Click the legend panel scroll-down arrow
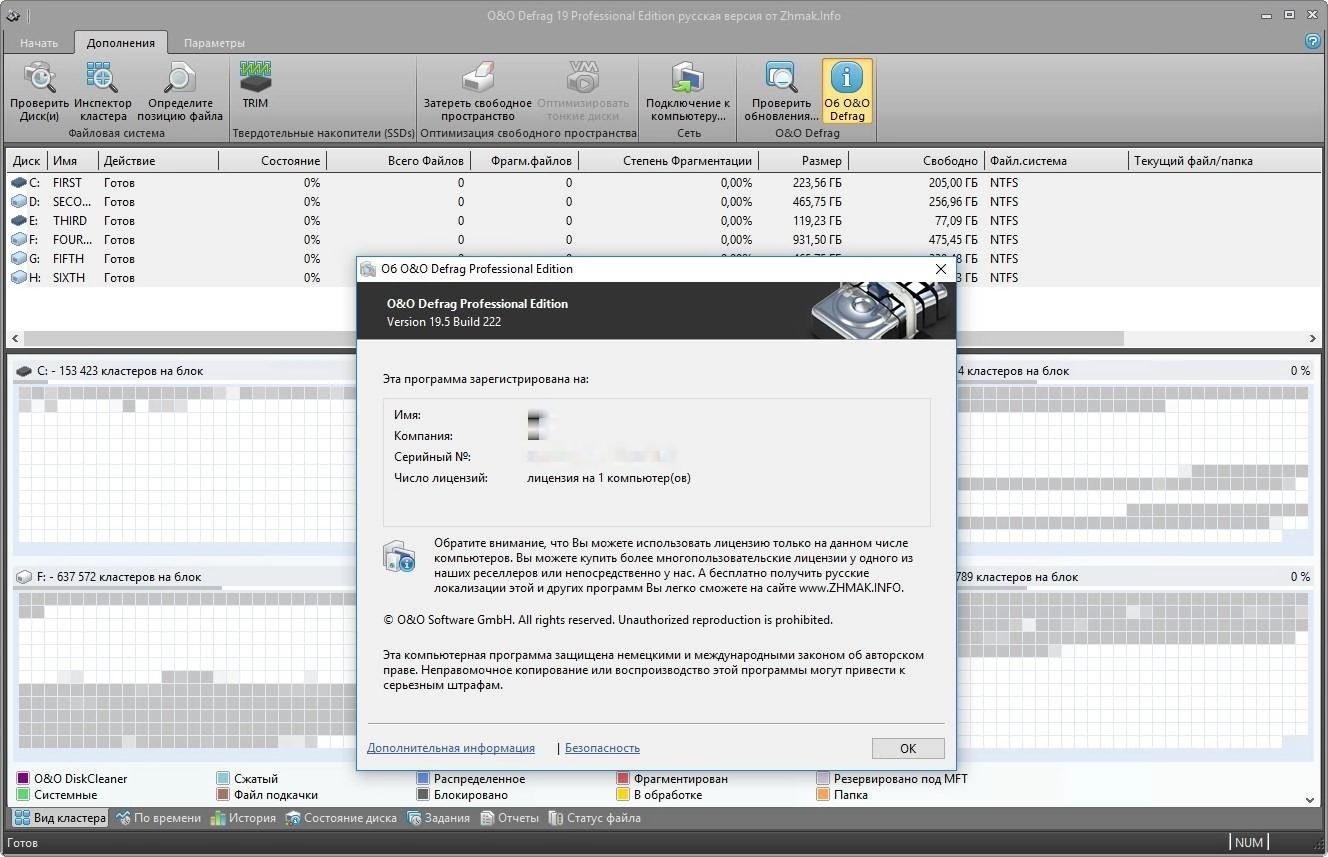Viewport: 1328px width, 857px height. coord(1311,800)
